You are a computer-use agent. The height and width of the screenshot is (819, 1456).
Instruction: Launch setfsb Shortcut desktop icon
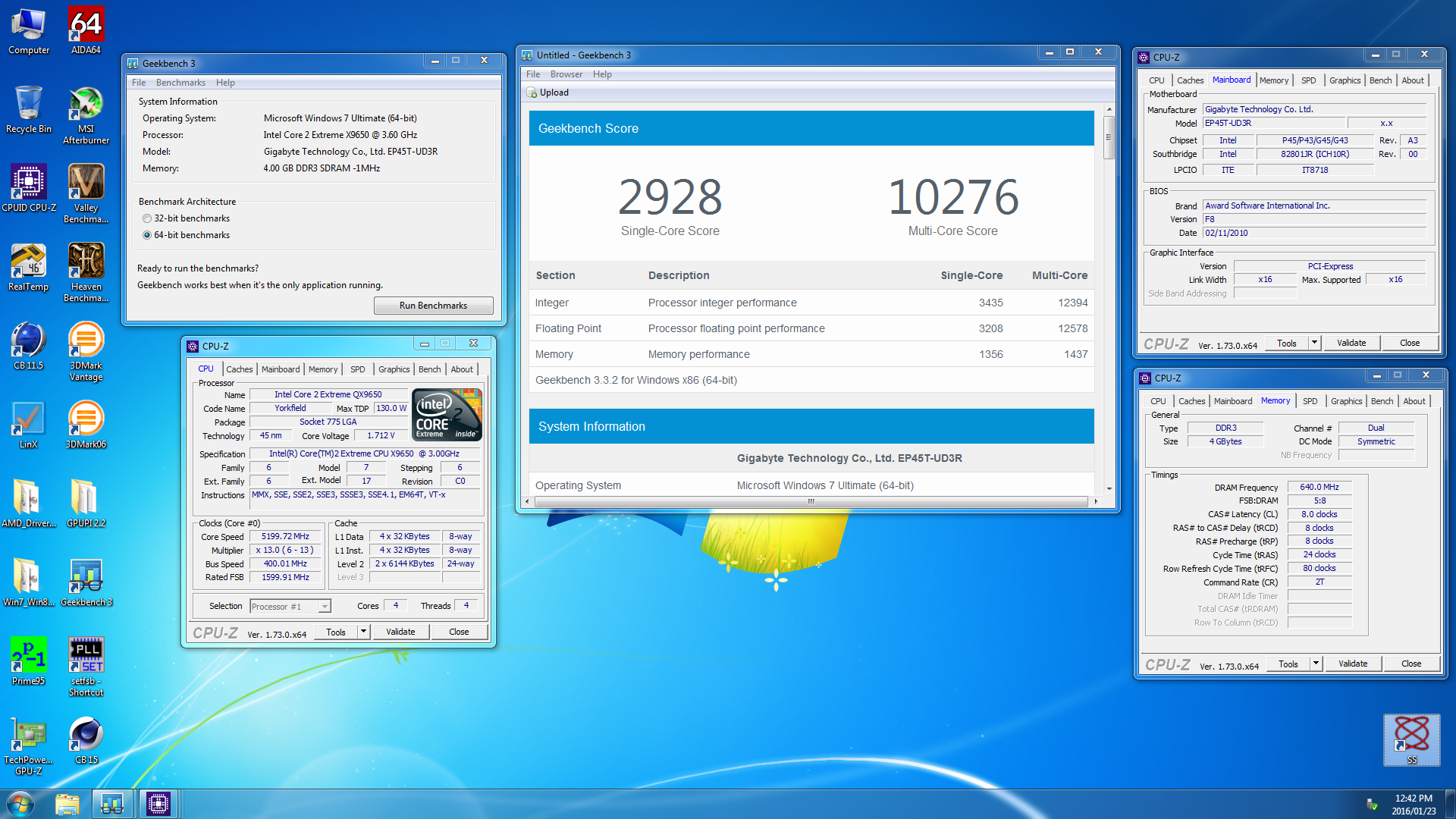tap(86, 667)
